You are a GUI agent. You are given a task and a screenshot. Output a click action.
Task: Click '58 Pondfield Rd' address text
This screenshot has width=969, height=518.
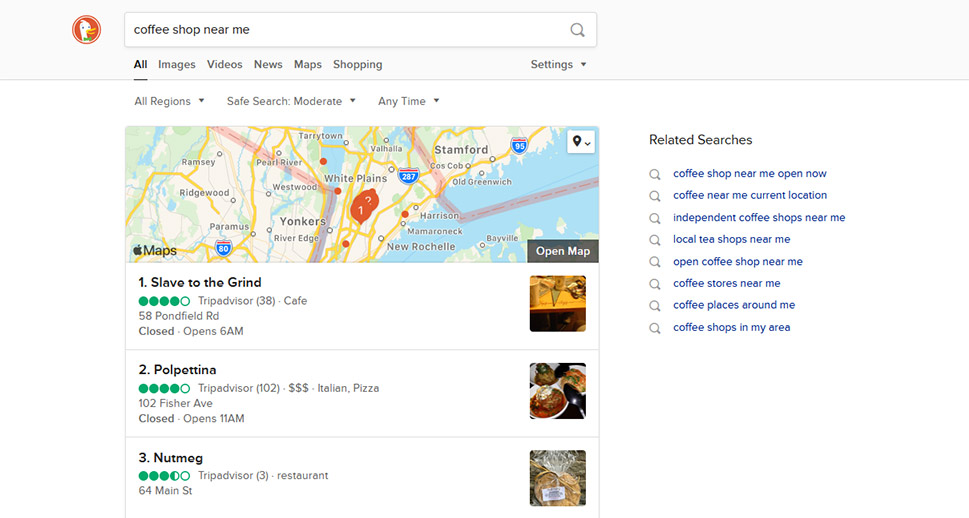pyautogui.click(x=179, y=316)
